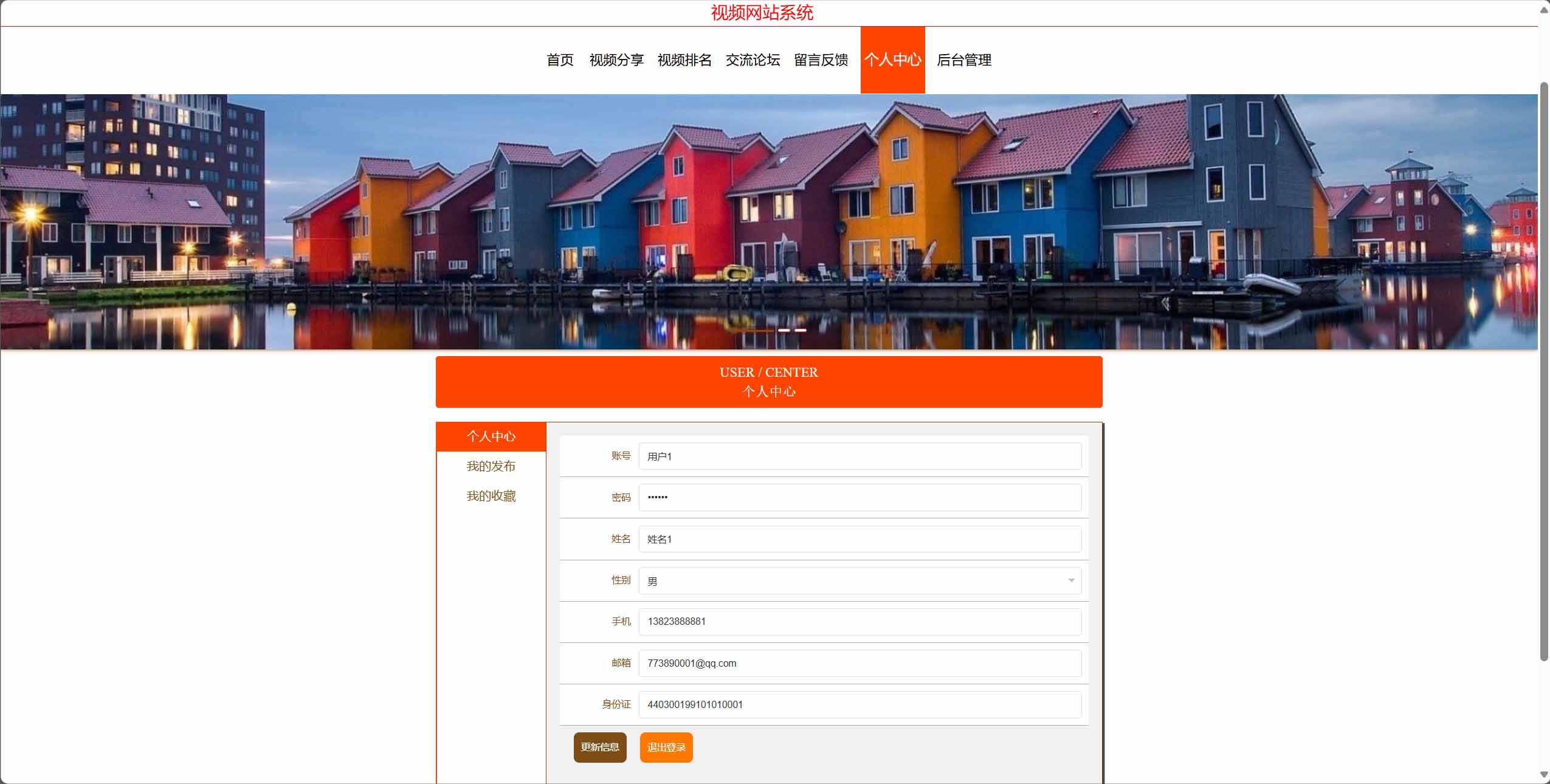
Task: Click the colorful houses banner image
Action: 769,222
